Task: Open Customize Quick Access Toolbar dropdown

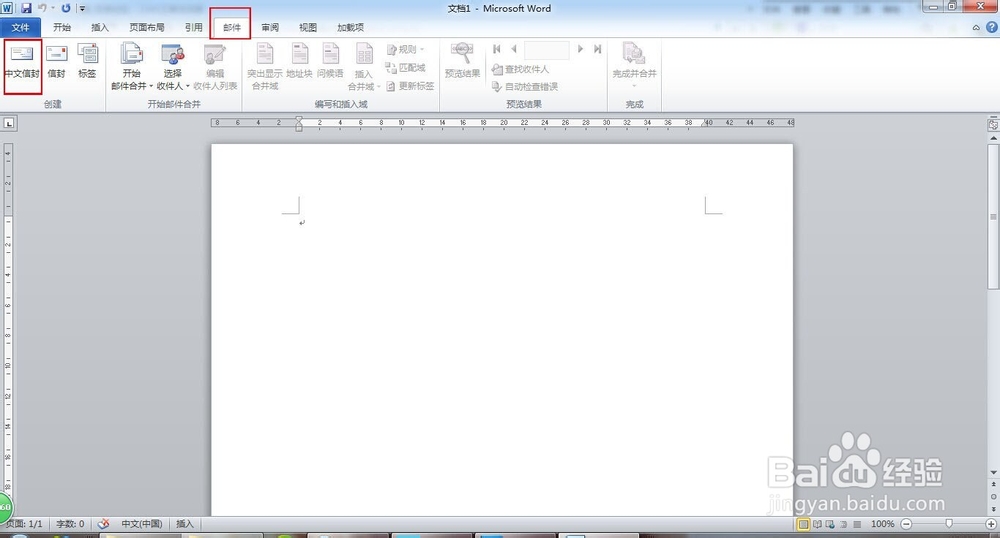Action: 82,8
